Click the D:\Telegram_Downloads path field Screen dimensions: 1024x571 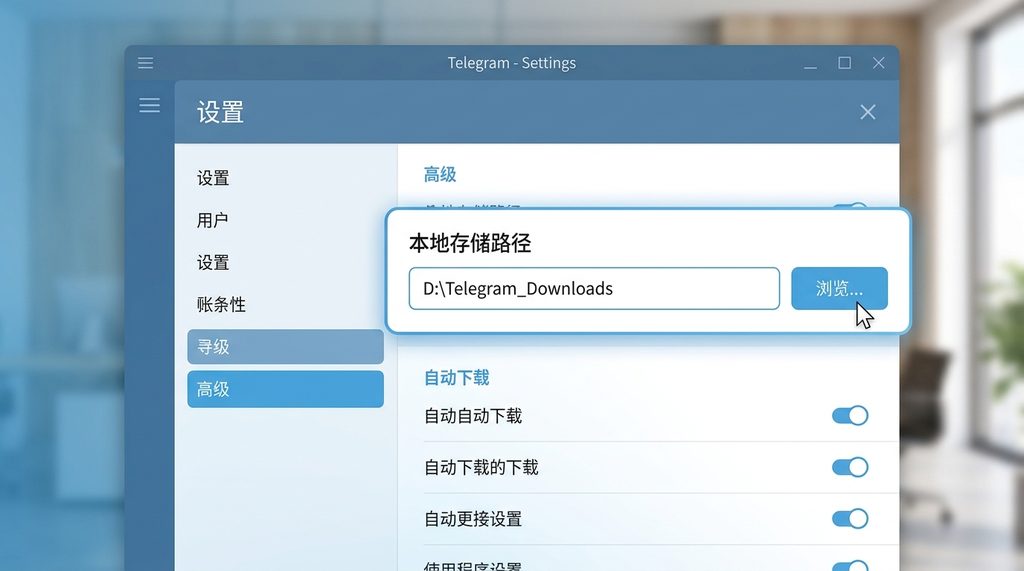point(594,288)
